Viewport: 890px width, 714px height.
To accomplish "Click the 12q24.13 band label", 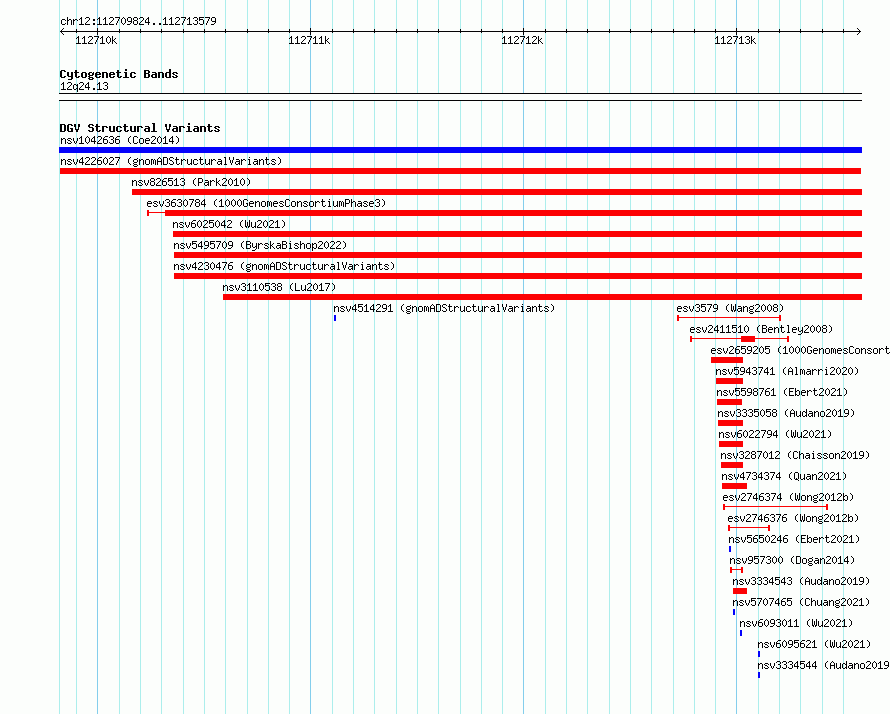I will coord(84,86).
